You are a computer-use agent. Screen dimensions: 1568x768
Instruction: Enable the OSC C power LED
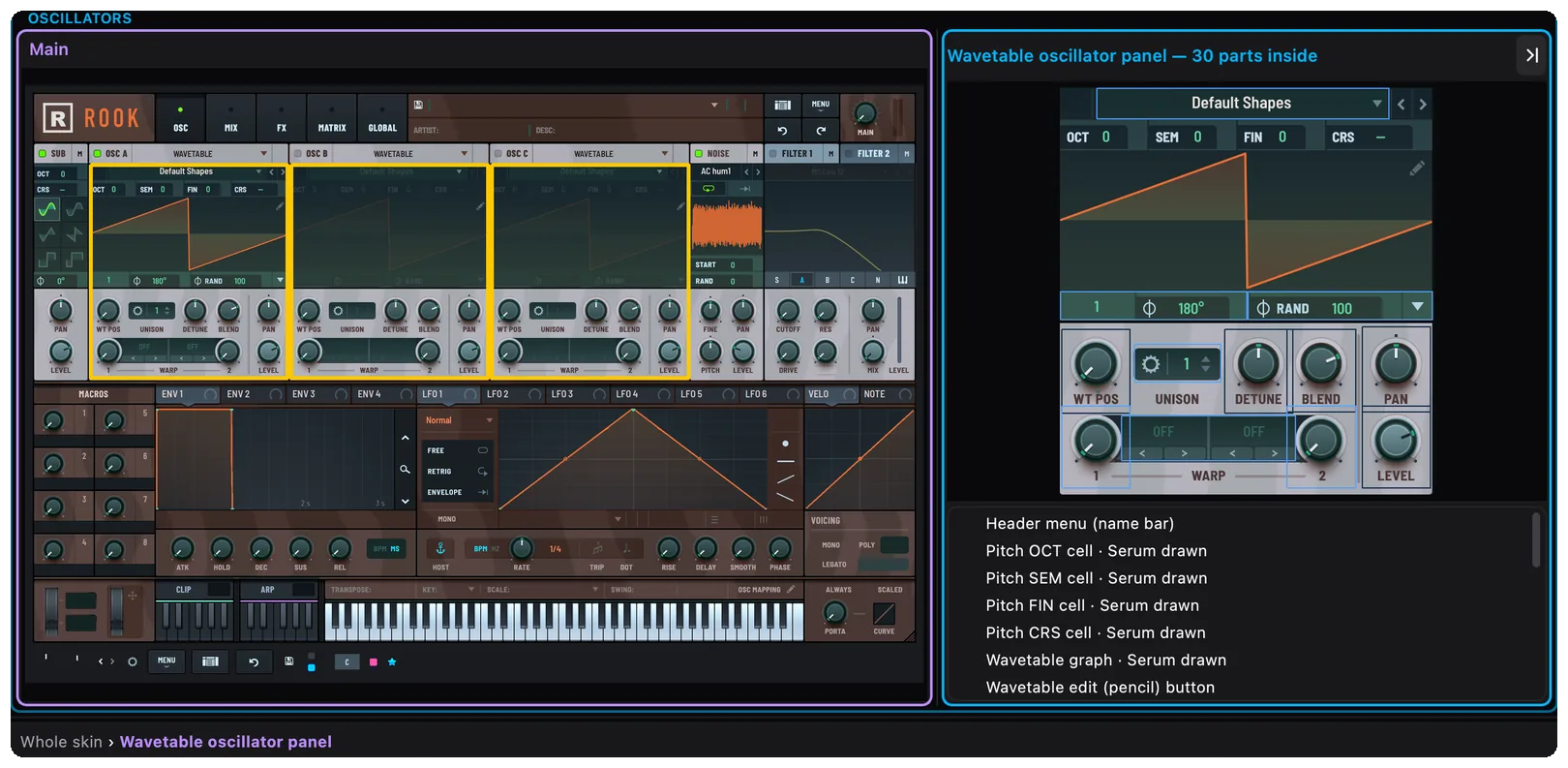(x=498, y=153)
